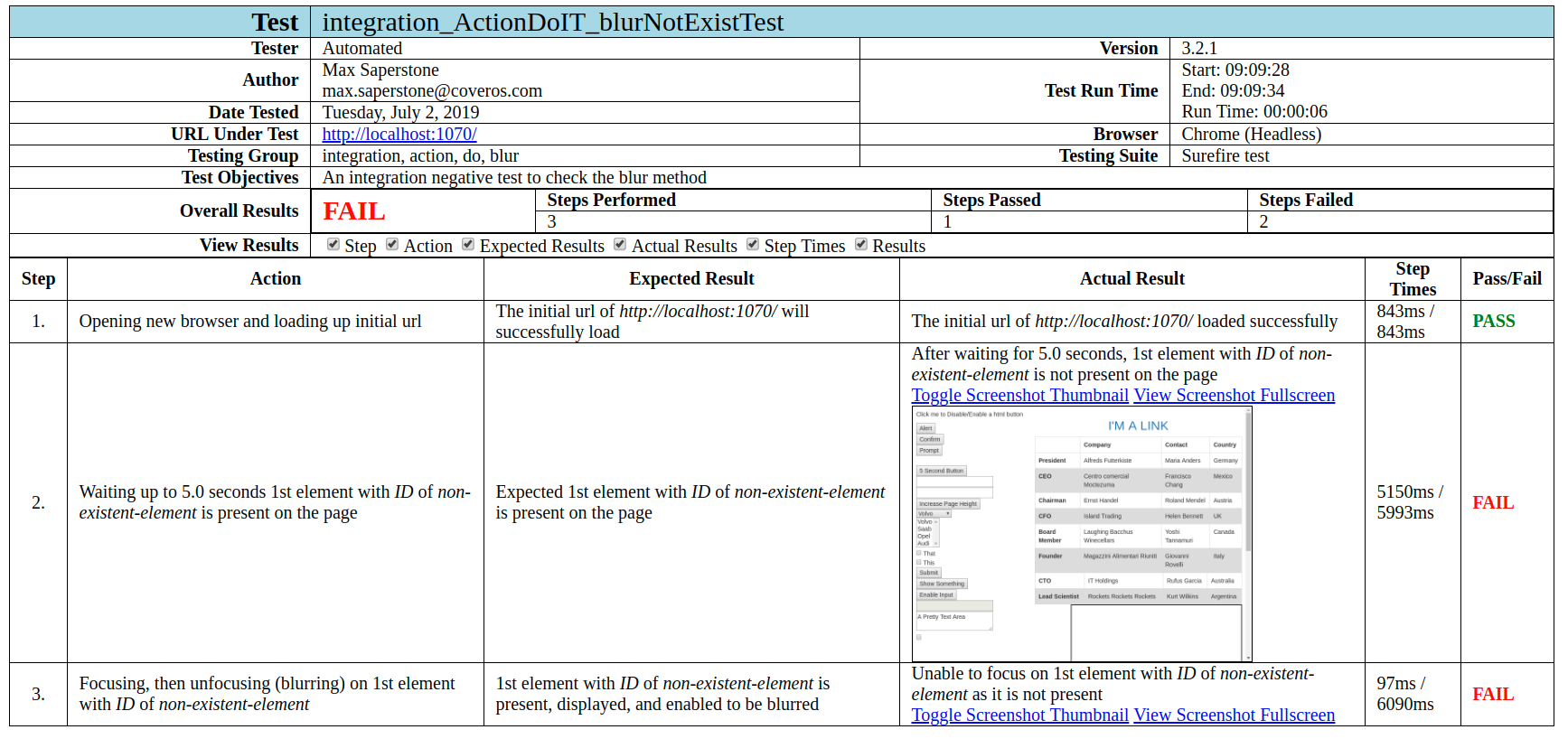
Task: Open the http://localhost:1070/ URL link
Action: (x=399, y=135)
